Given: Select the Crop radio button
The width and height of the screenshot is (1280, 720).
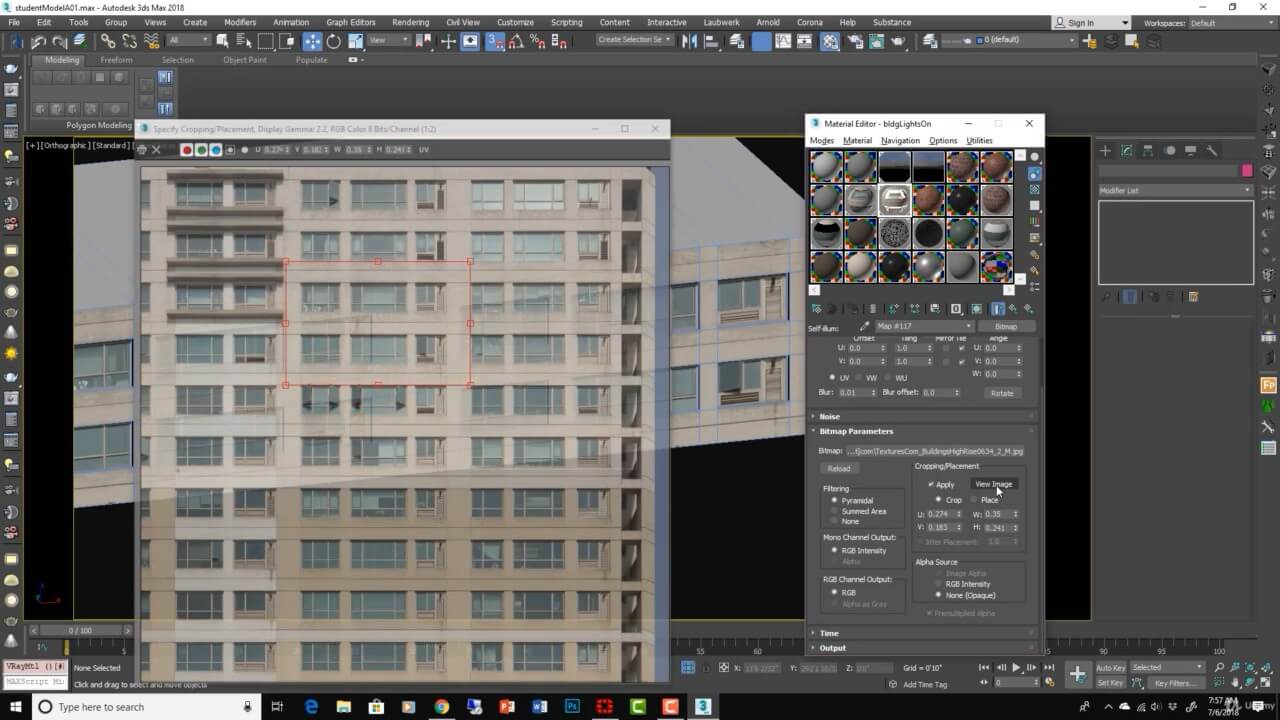Looking at the screenshot, I should 938,499.
